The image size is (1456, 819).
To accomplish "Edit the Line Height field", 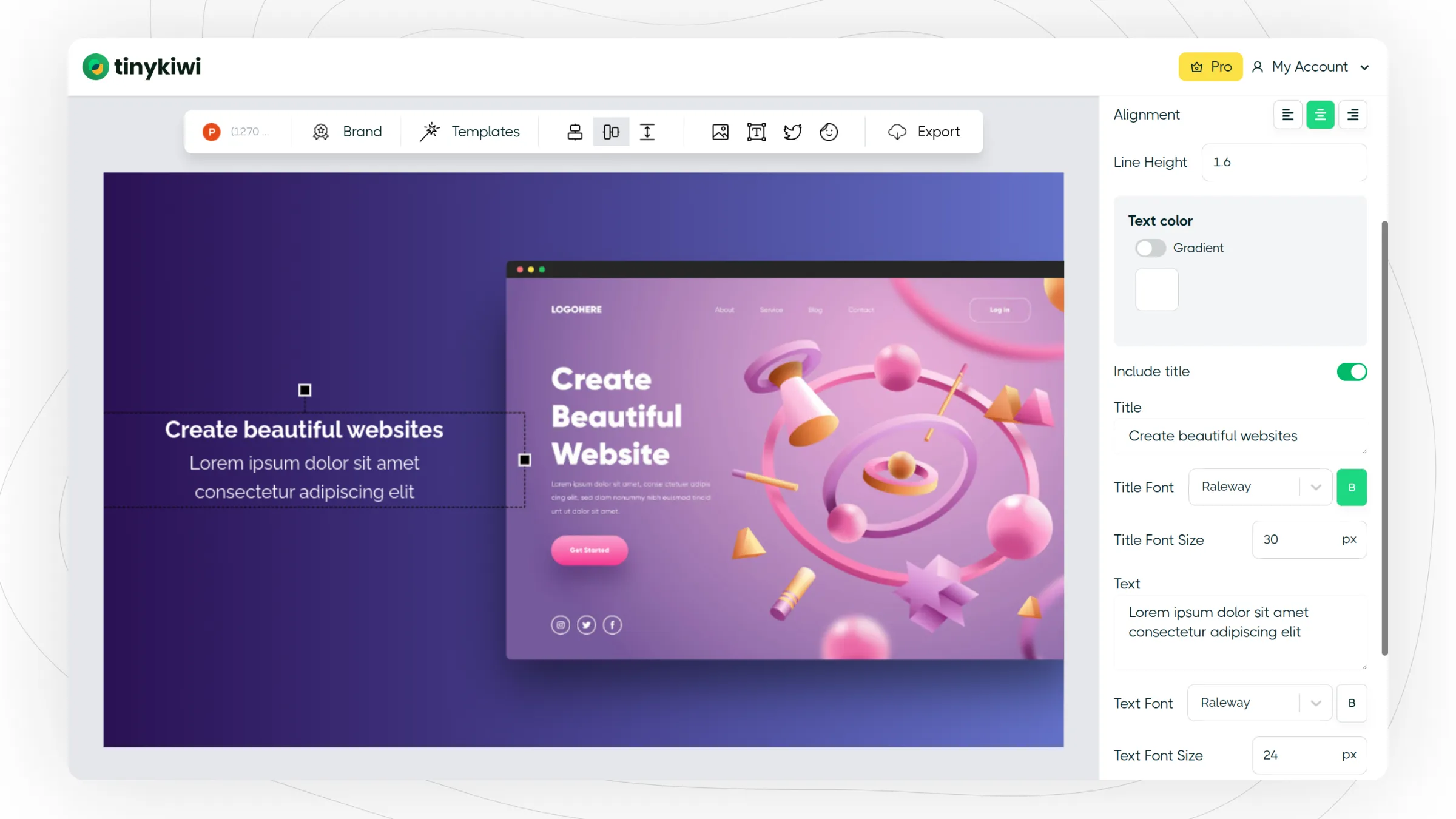I will [1284, 162].
